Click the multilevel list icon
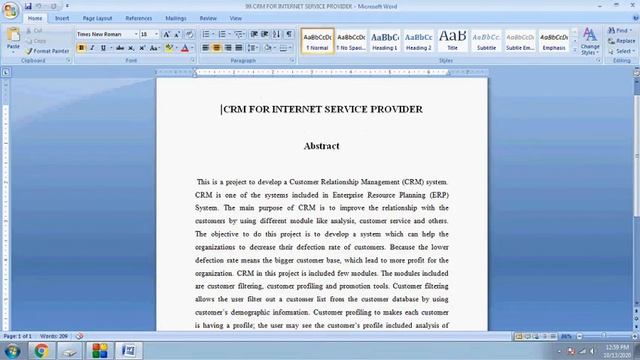Screen dimensions: 640x360 pyautogui.click(x=238, y=34)
